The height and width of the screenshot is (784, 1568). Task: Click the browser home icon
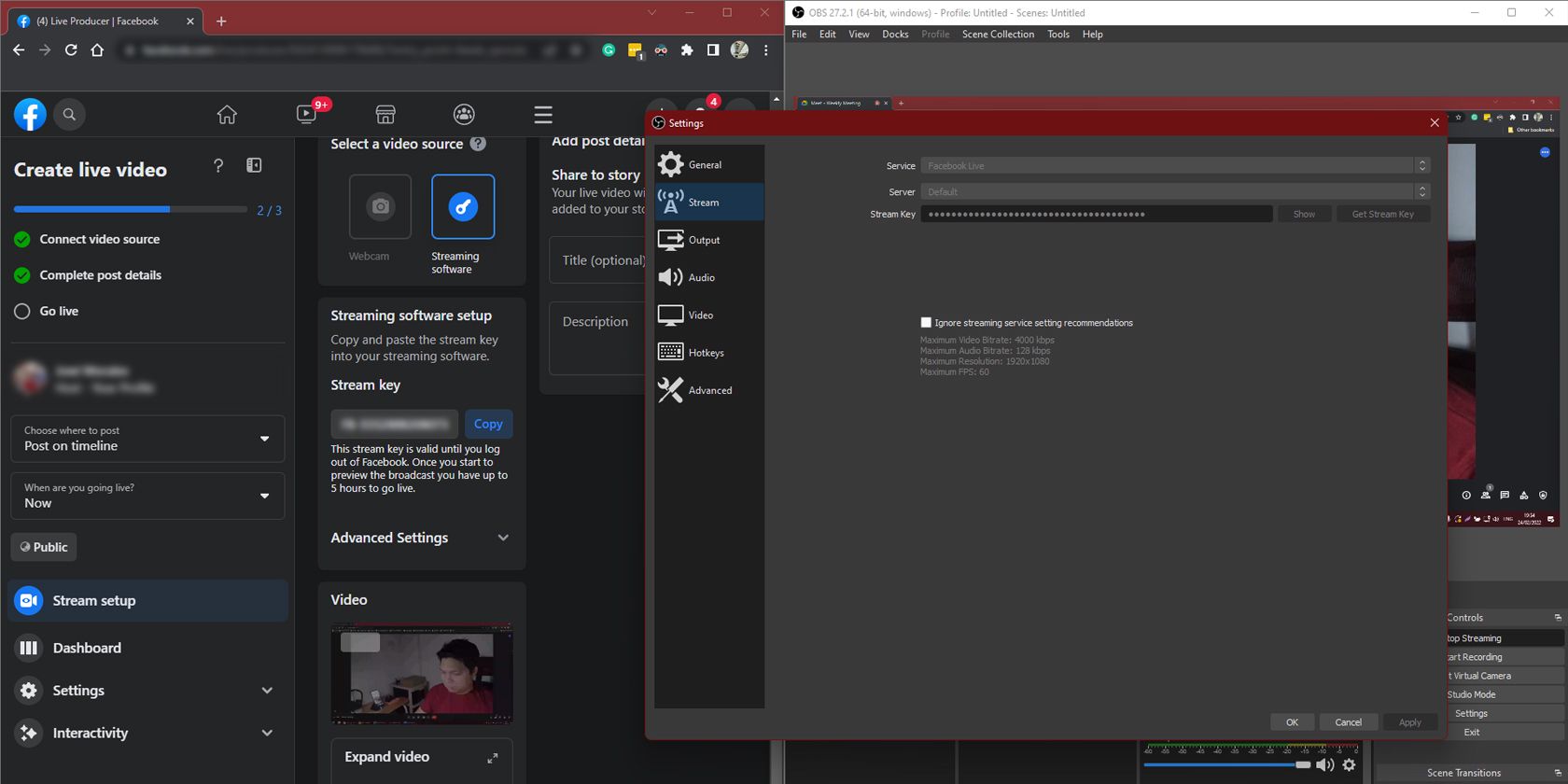97,50
